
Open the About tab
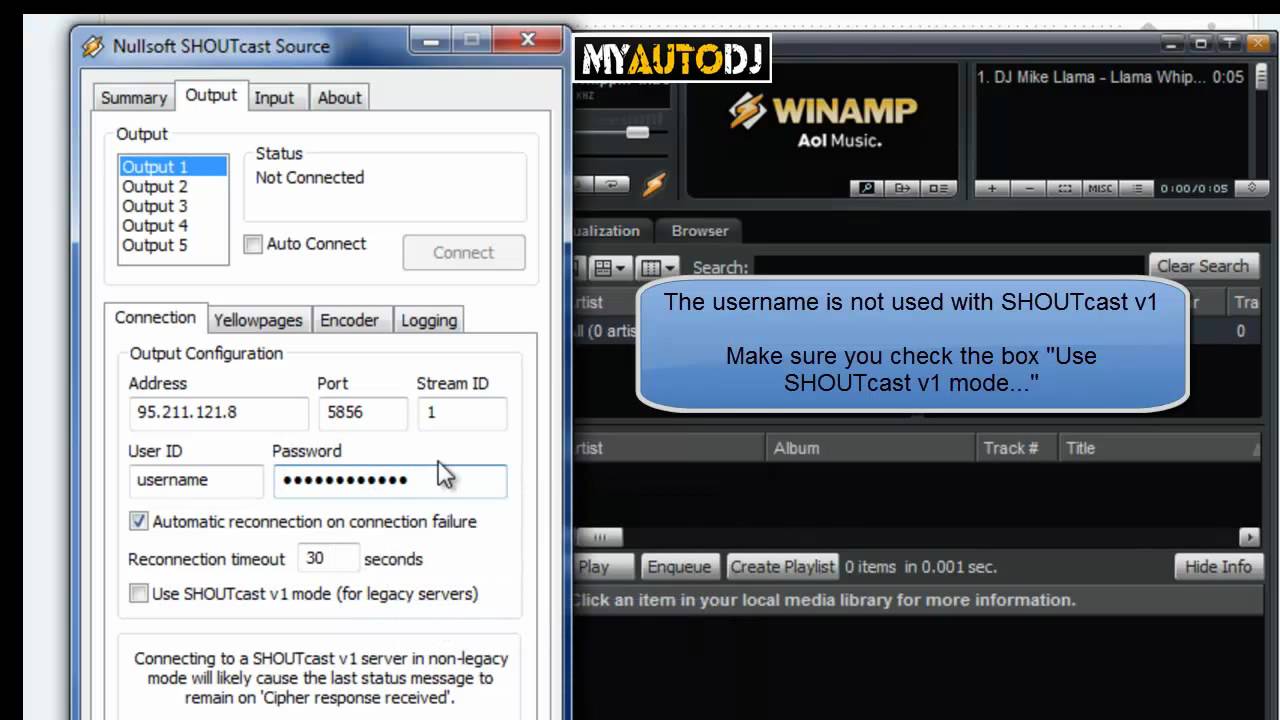click(x=340, y=98)
